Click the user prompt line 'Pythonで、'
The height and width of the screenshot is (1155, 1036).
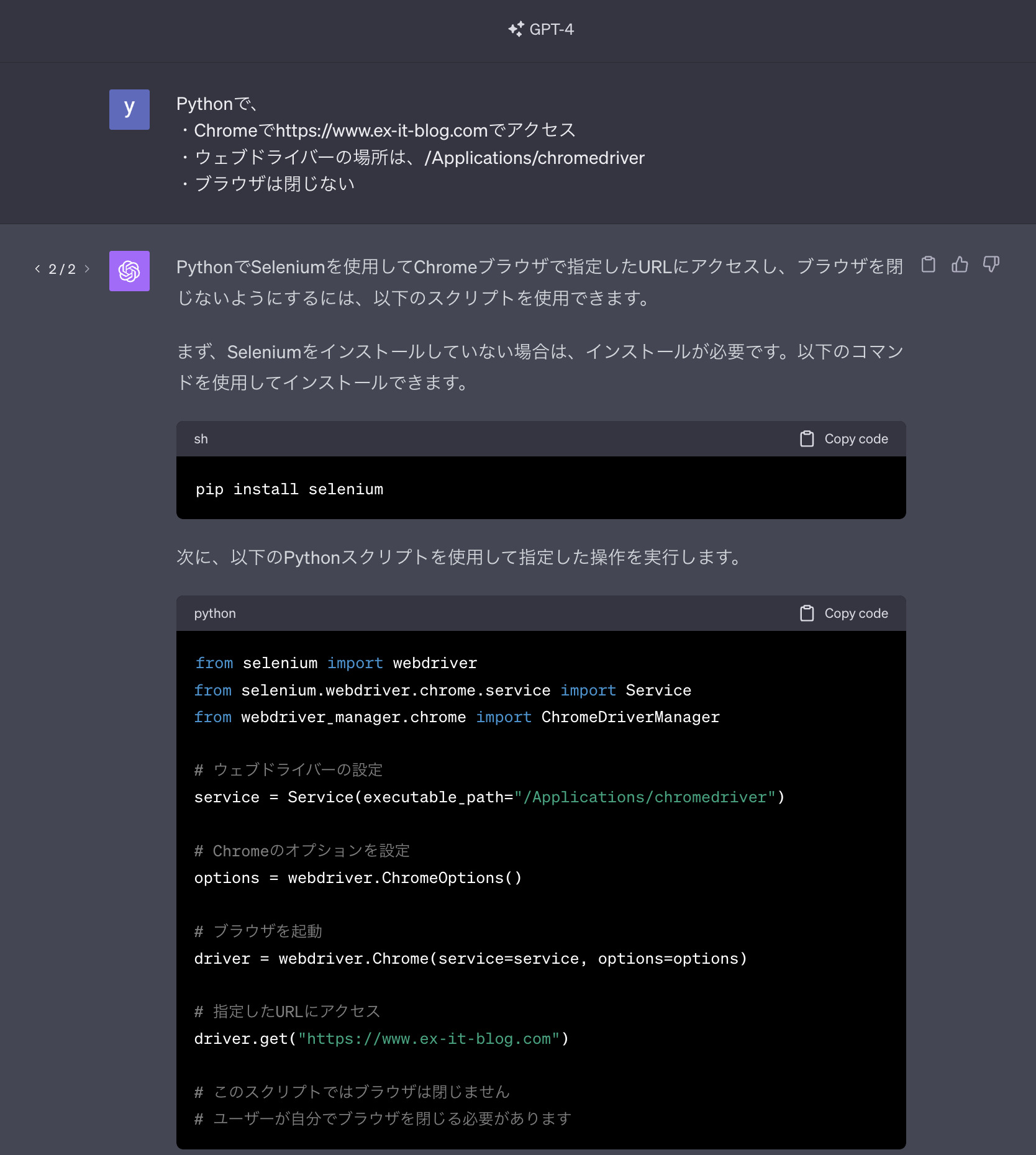click(217, 104)
